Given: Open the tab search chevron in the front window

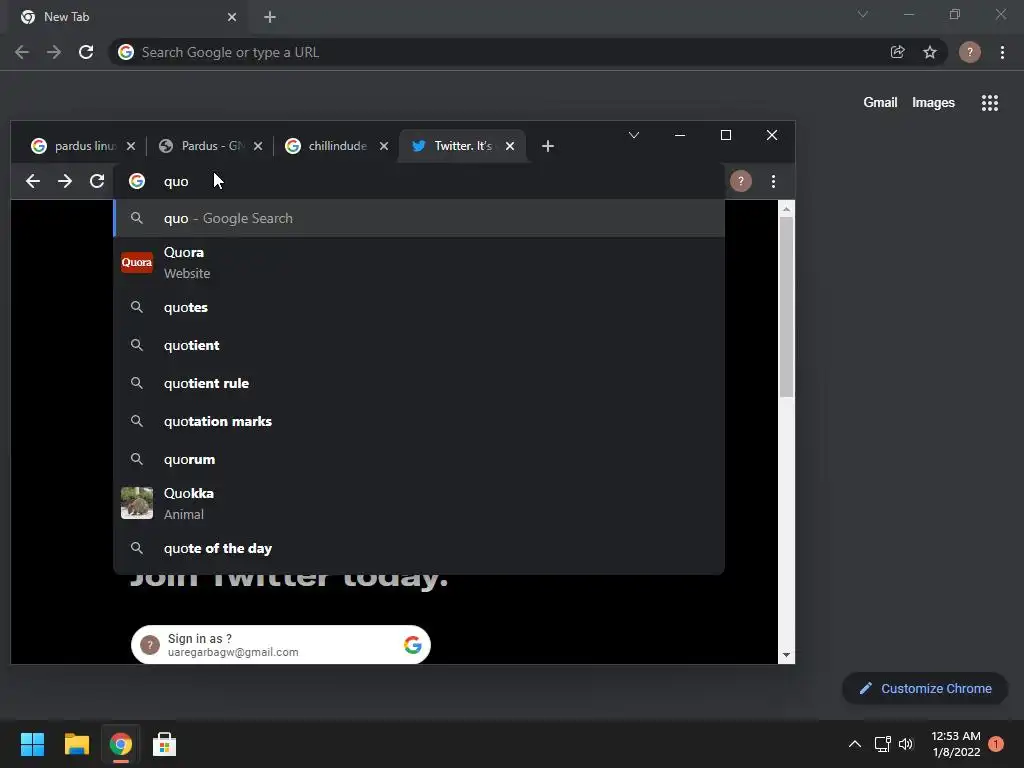Looking at the screenshot, I should tap(633, 135).
